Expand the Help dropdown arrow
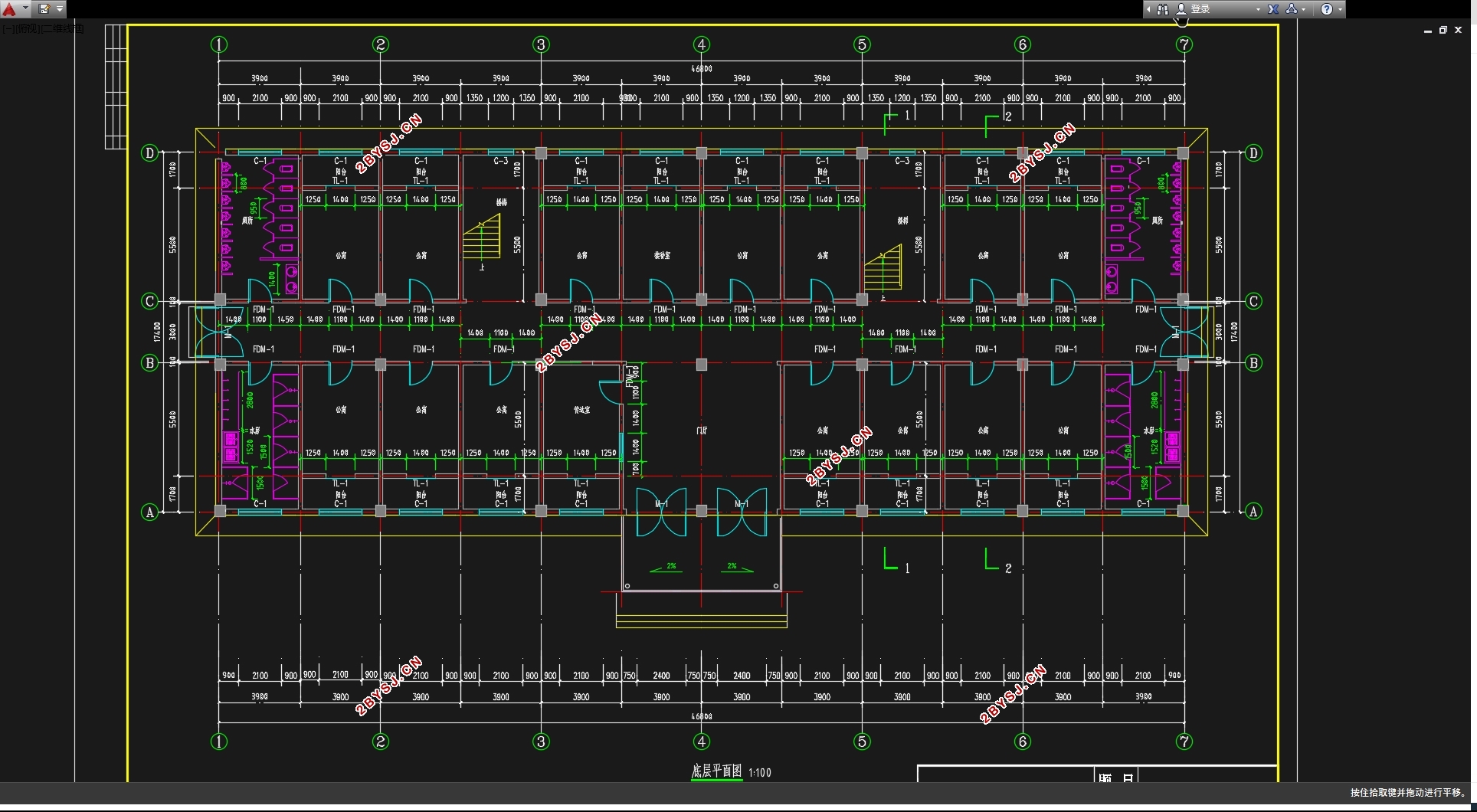Viewport: 1477px width, 812px height. point(1340,9)
